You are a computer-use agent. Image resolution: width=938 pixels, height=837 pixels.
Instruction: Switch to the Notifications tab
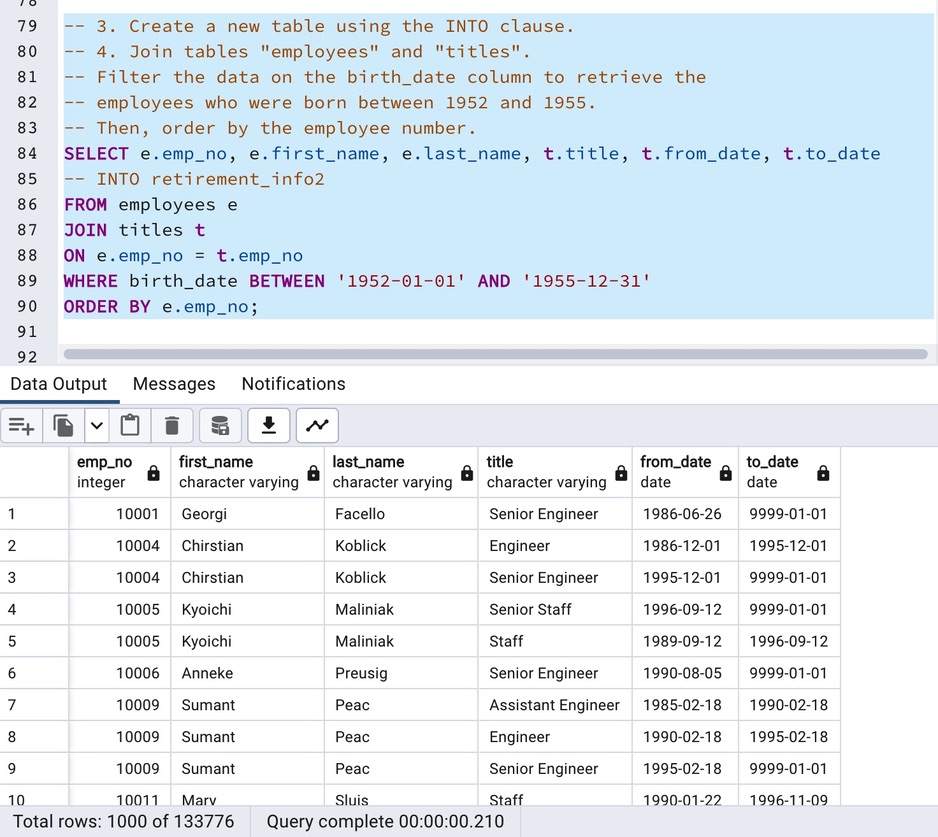[x=294, y=384]
